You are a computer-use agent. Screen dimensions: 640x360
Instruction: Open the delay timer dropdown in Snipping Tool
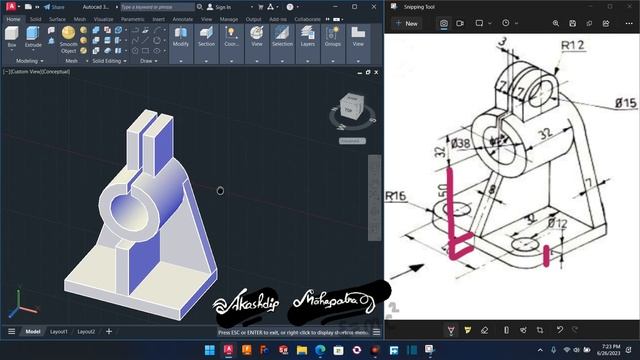(516, 23)
